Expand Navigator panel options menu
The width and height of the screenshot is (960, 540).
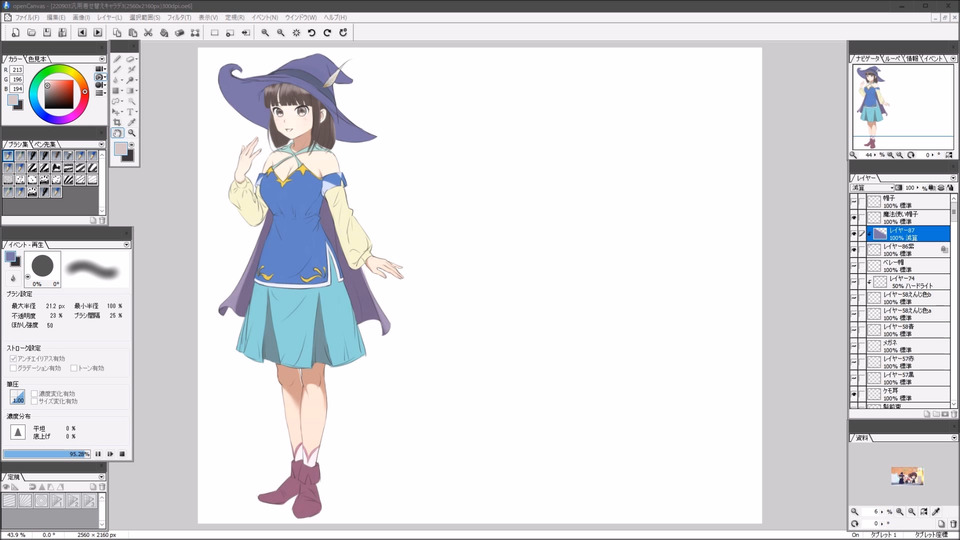(x=953, y=58)
